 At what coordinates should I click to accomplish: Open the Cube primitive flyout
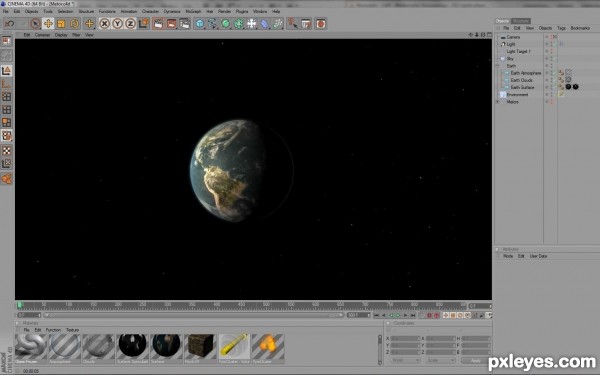[199, 24]
